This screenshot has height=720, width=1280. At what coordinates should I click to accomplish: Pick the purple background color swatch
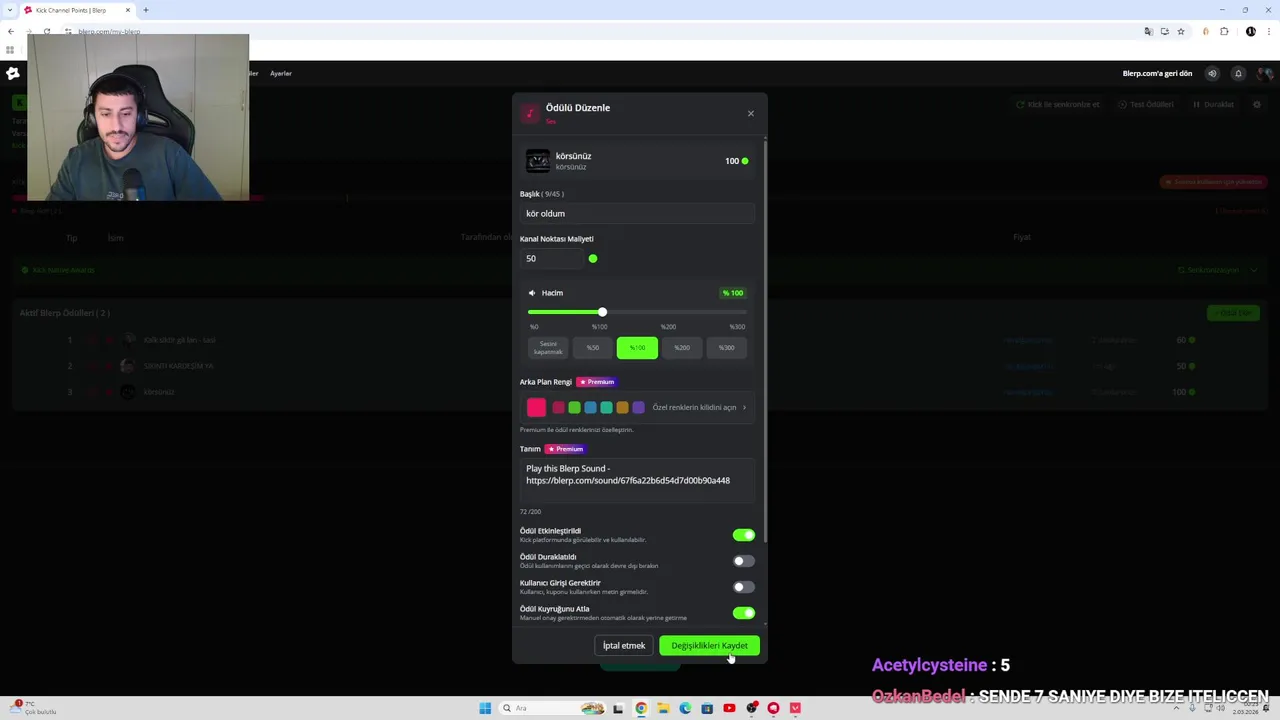tap(638, 408)
